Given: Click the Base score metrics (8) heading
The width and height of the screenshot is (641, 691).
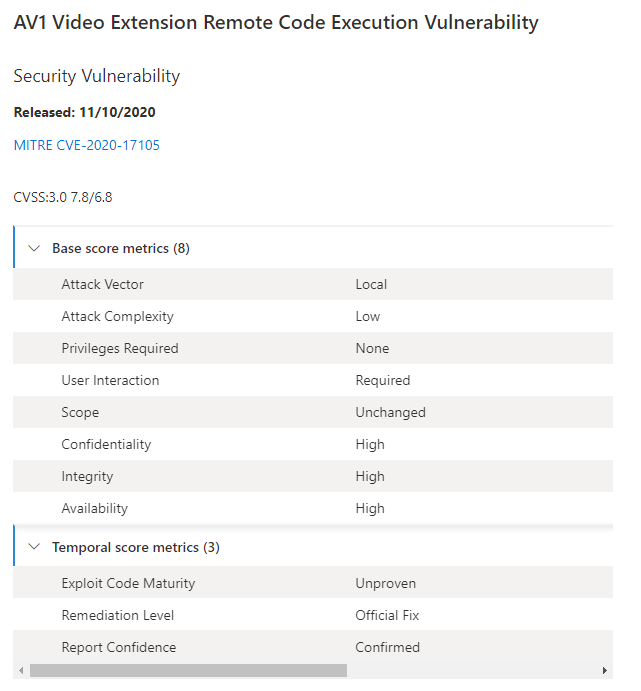Looking at the screenshot, I should point(121,248).
